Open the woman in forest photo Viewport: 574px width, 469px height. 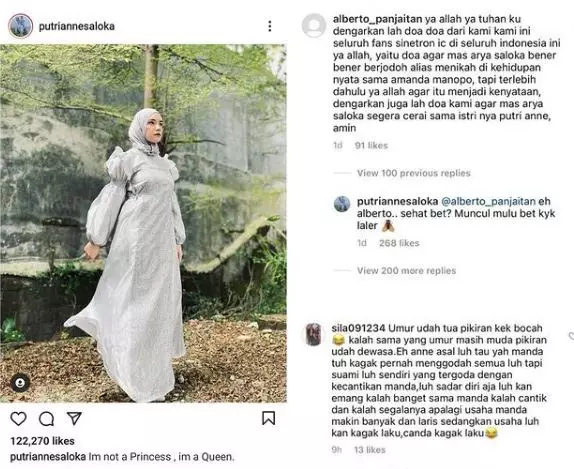pos(143,223)
